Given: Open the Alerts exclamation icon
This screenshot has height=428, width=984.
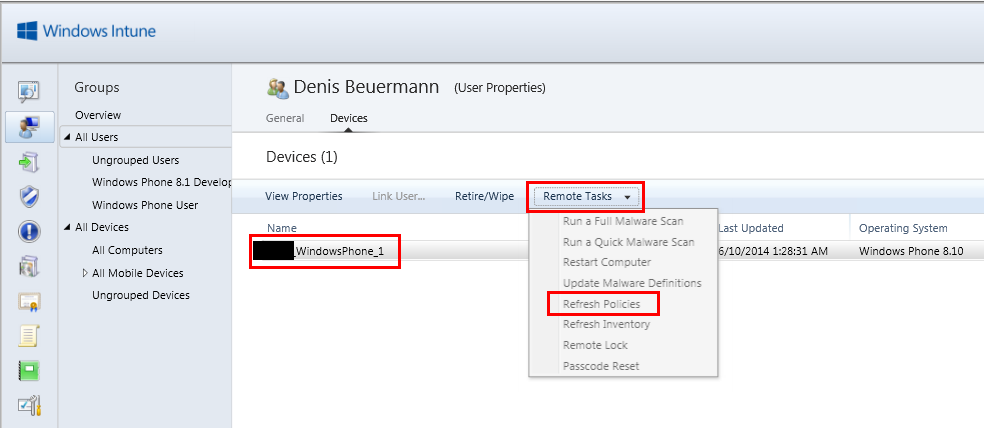Looking at the screenshot, I should click(28, 232).
